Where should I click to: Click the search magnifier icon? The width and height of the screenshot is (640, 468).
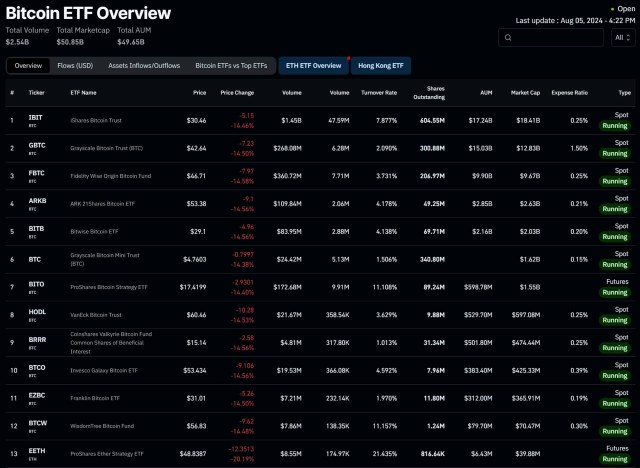point(508,38)
